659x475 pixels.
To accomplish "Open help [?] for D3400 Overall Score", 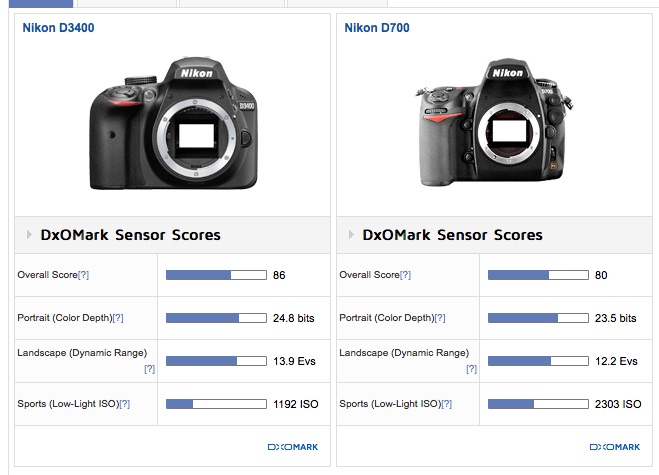I will [x=83, y=275].
